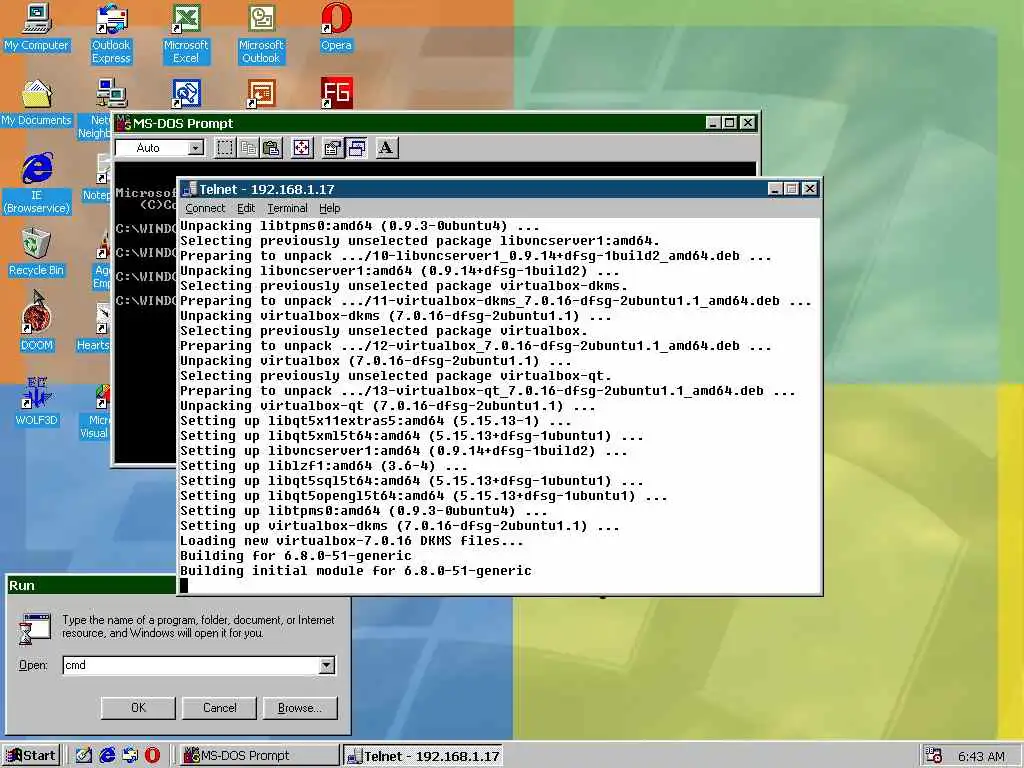Click the Open text field containing cmd
This screenshot has width=1024, height=768.
(191, 665)
